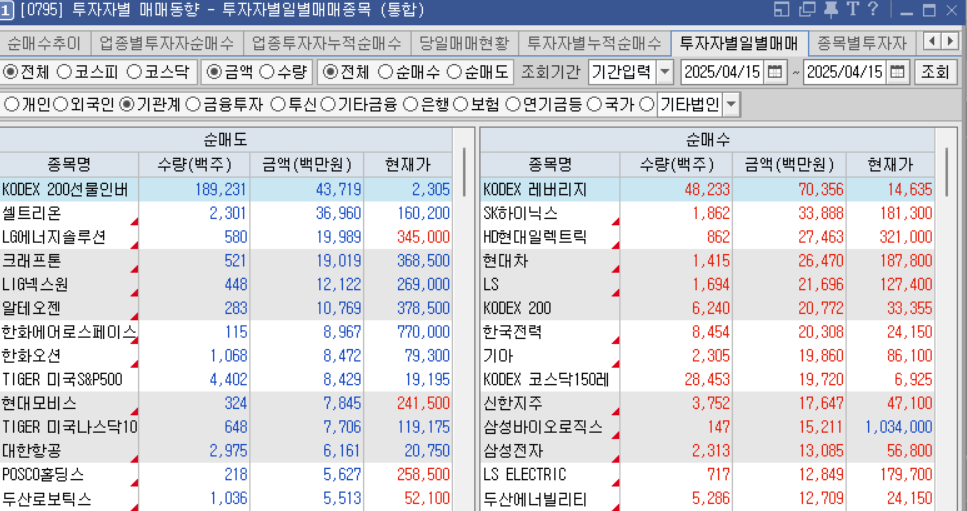Open font size settings with T icon

tap(852, 9)
